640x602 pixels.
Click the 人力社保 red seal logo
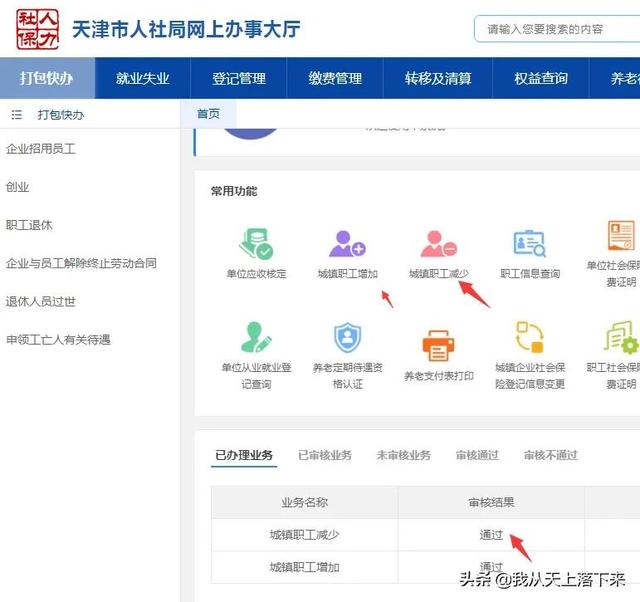[38, 29]
